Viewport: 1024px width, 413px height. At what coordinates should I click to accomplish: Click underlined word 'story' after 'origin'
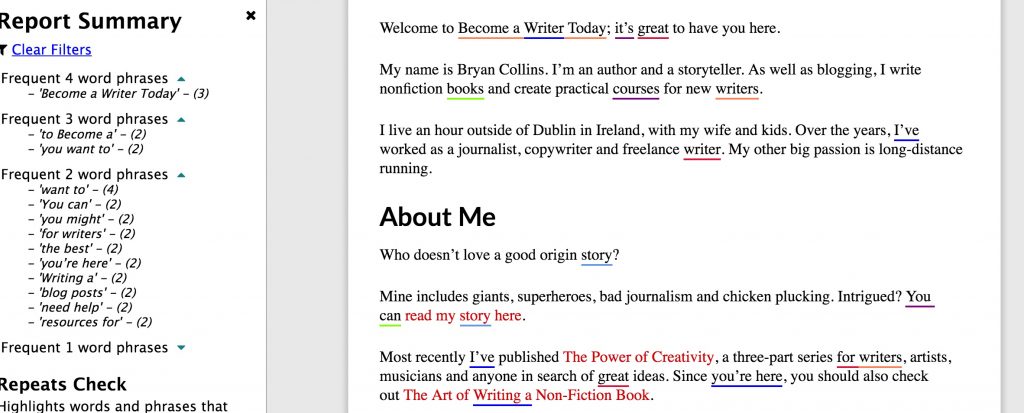[x=597, y=255]
